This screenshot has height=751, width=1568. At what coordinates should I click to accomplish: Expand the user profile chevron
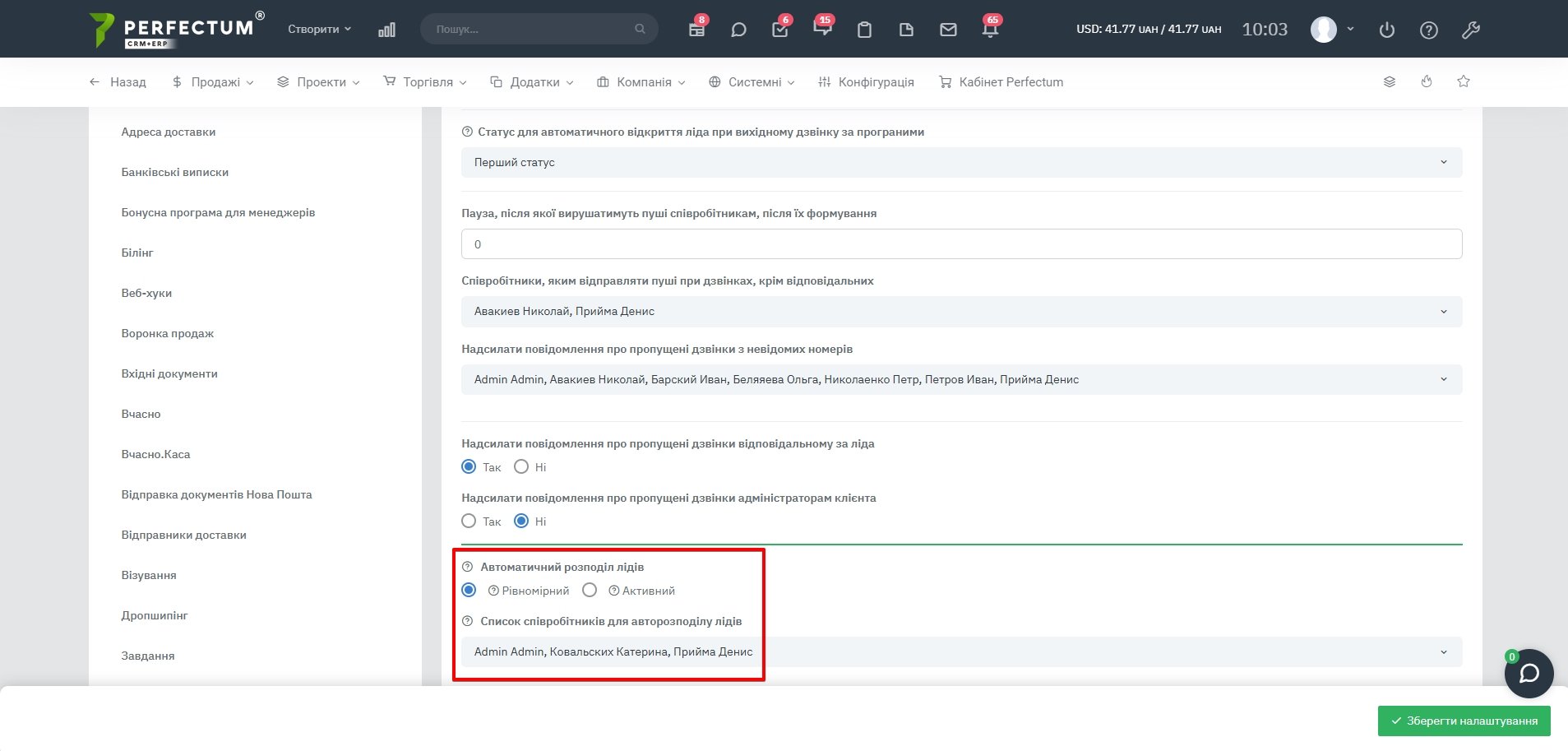click(1350, 29)
